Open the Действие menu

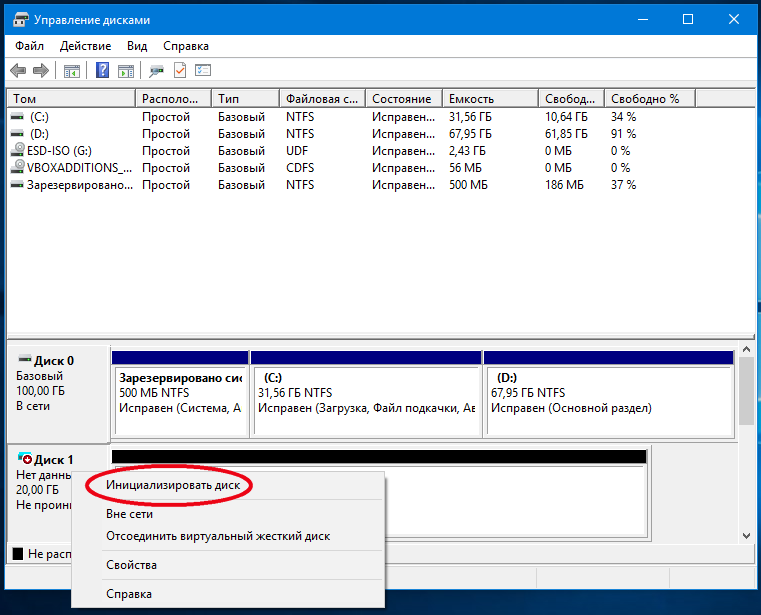pos(85,46)
